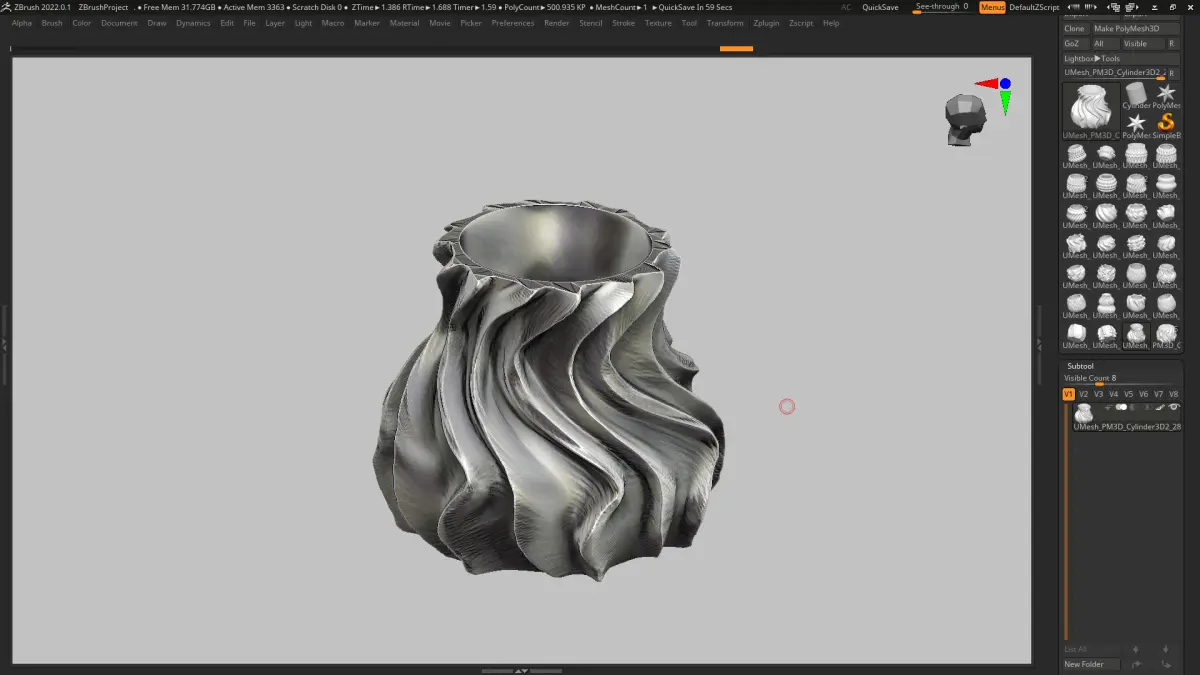Click the right tray divider handle
This screenshot has width=1200, height=675.
[x=1040, y=343]
